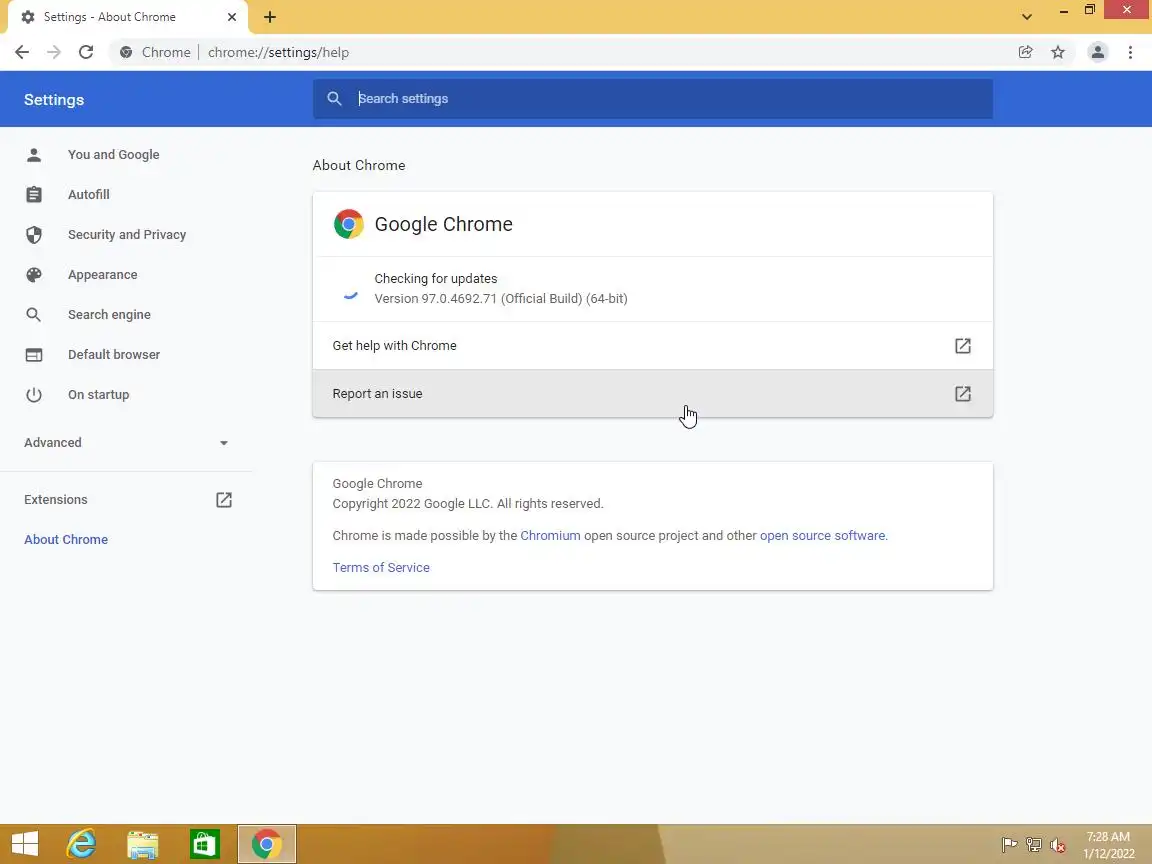Click the Google Chrome logo in About card

tap(349, 224)
